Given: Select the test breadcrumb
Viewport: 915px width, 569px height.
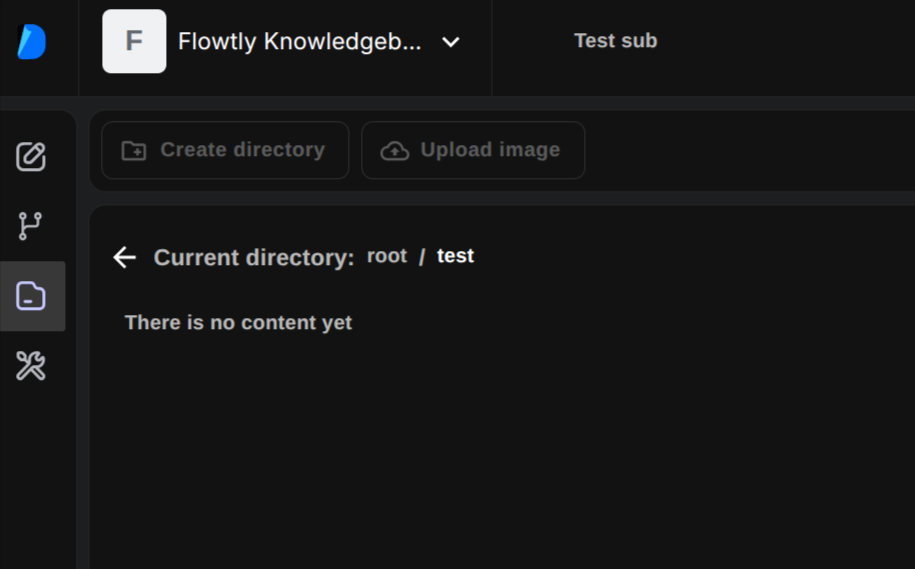Looking at the screenshot, I should coord(455,256).
